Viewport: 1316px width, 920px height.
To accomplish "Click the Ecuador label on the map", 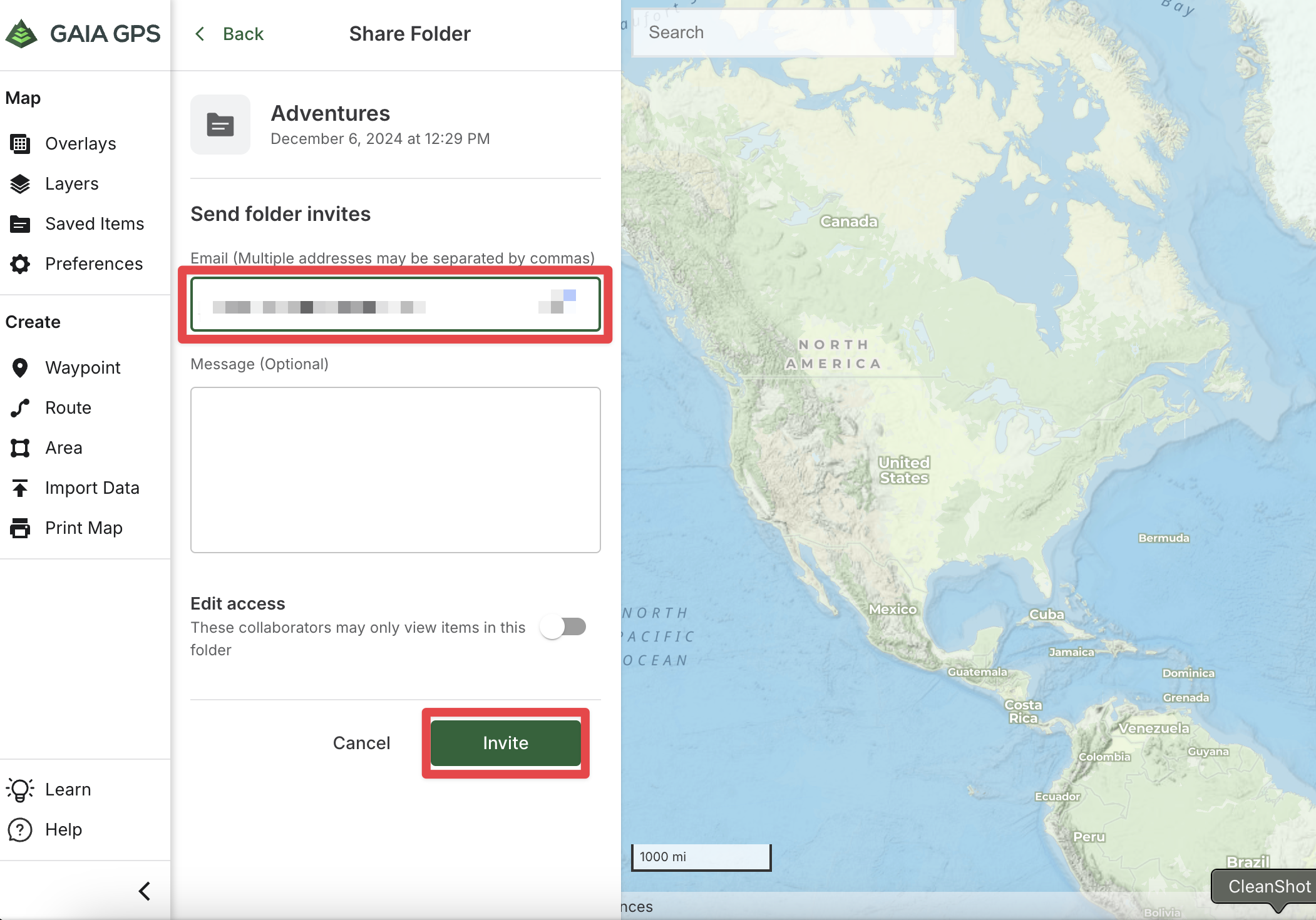I will click(1057, 797).
